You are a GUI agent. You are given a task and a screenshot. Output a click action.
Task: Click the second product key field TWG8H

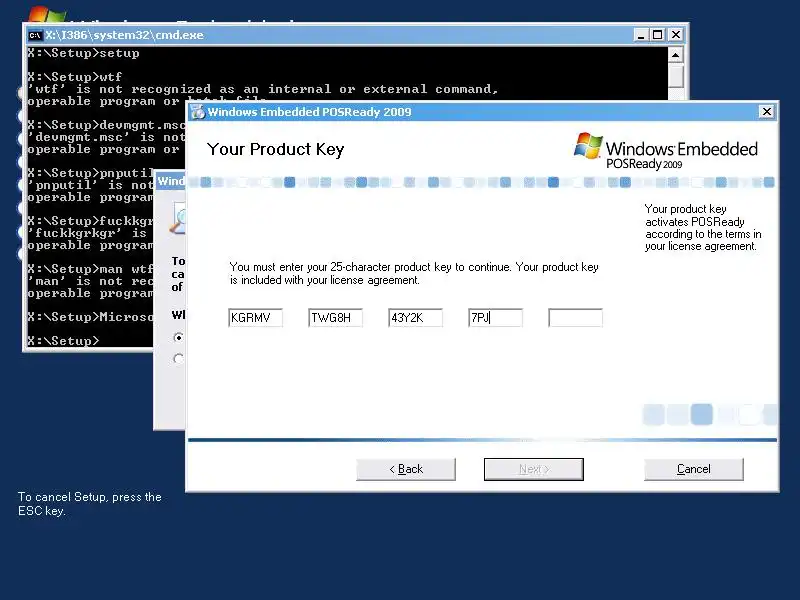coord(335,318)
